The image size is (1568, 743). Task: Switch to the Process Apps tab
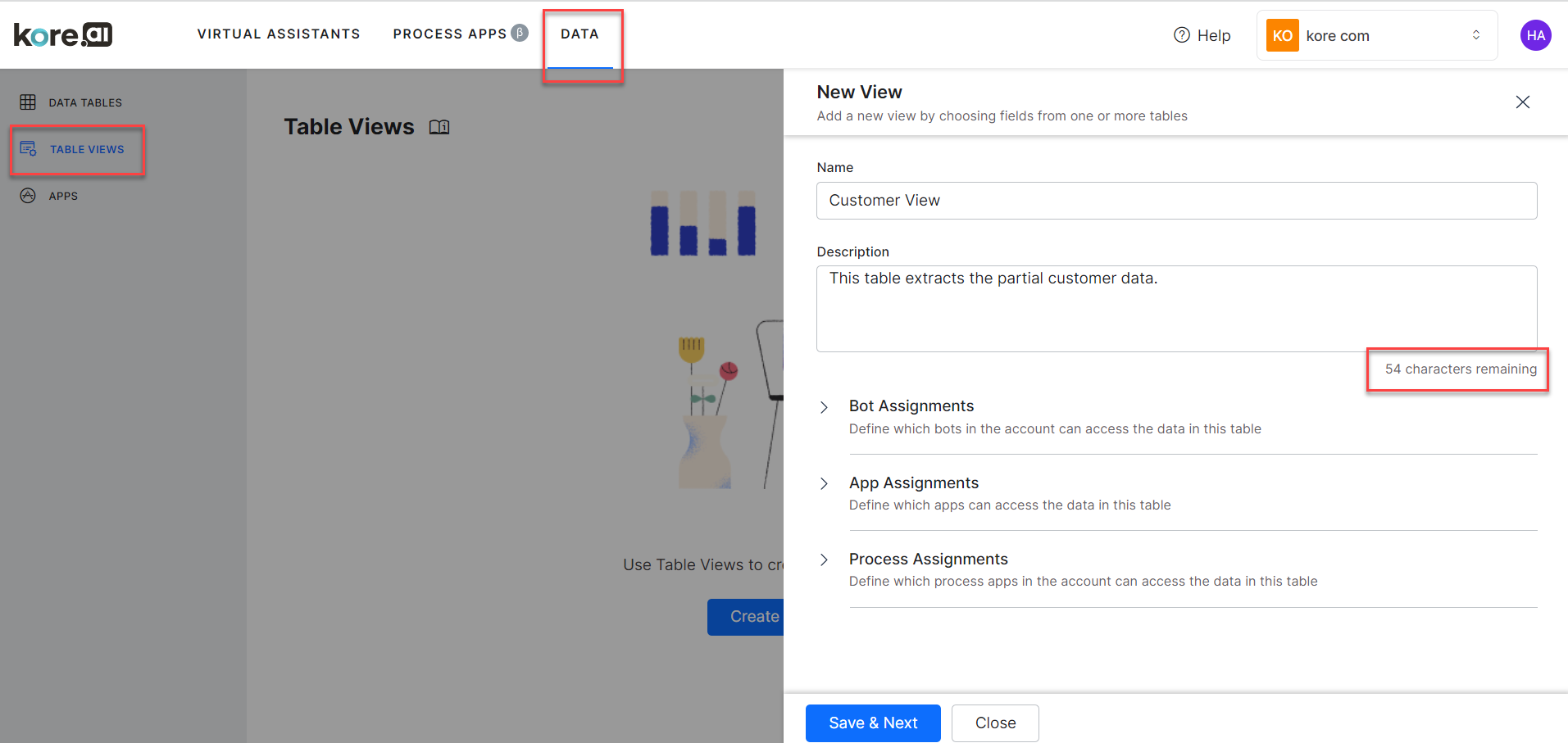pyautogui.click(x=450, y=34)
